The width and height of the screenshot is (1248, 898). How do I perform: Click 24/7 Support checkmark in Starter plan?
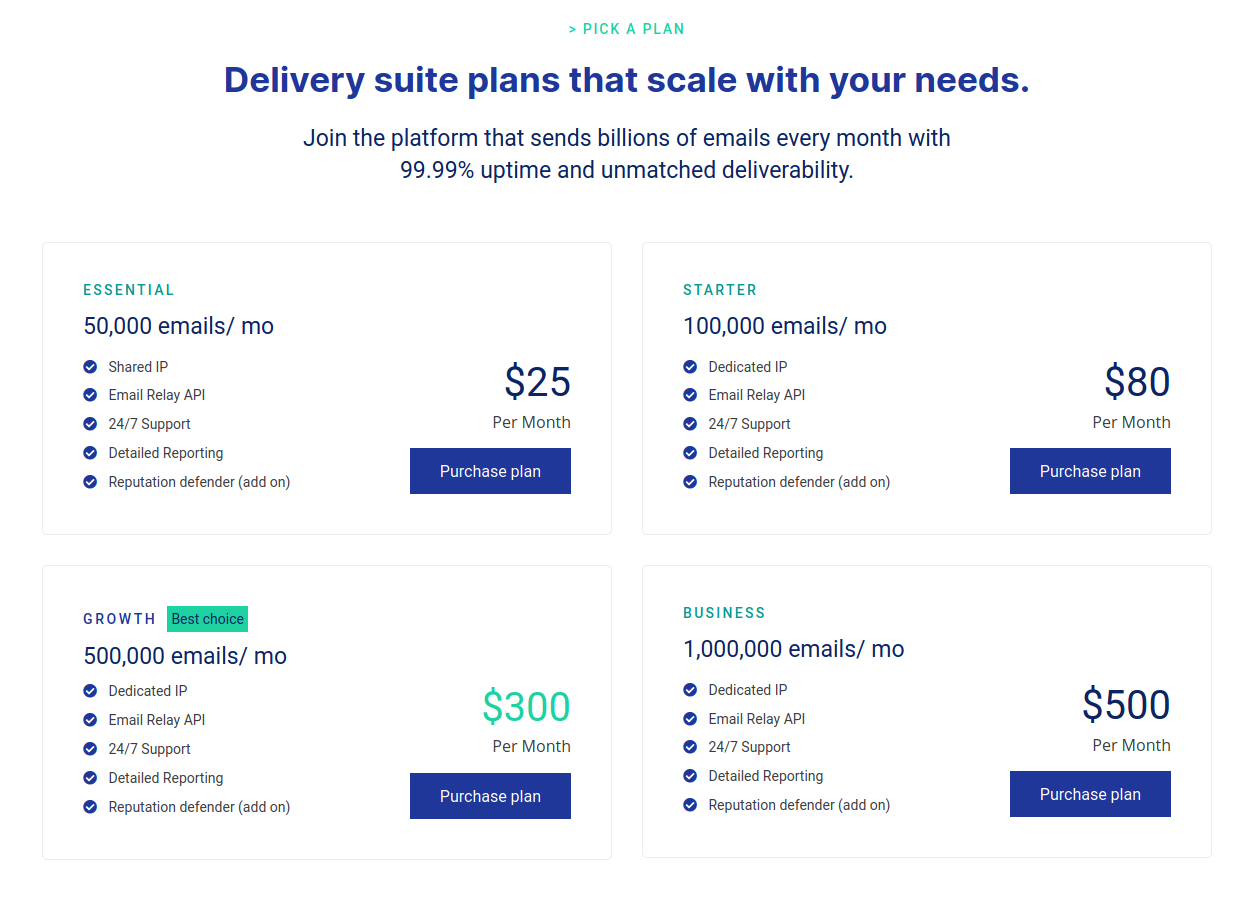[690, 424]
